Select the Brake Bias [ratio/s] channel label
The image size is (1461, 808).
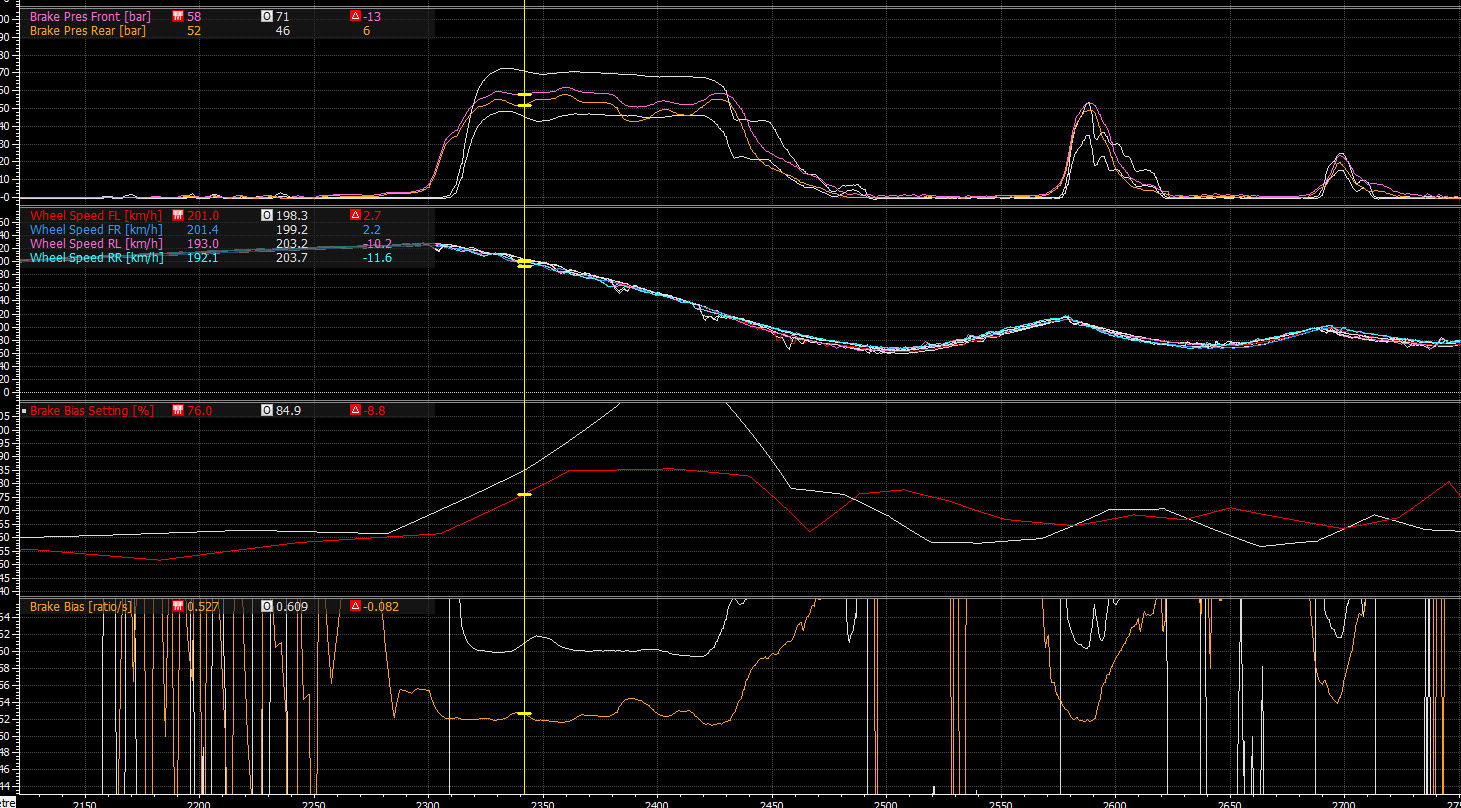click(x=81, y=607)
